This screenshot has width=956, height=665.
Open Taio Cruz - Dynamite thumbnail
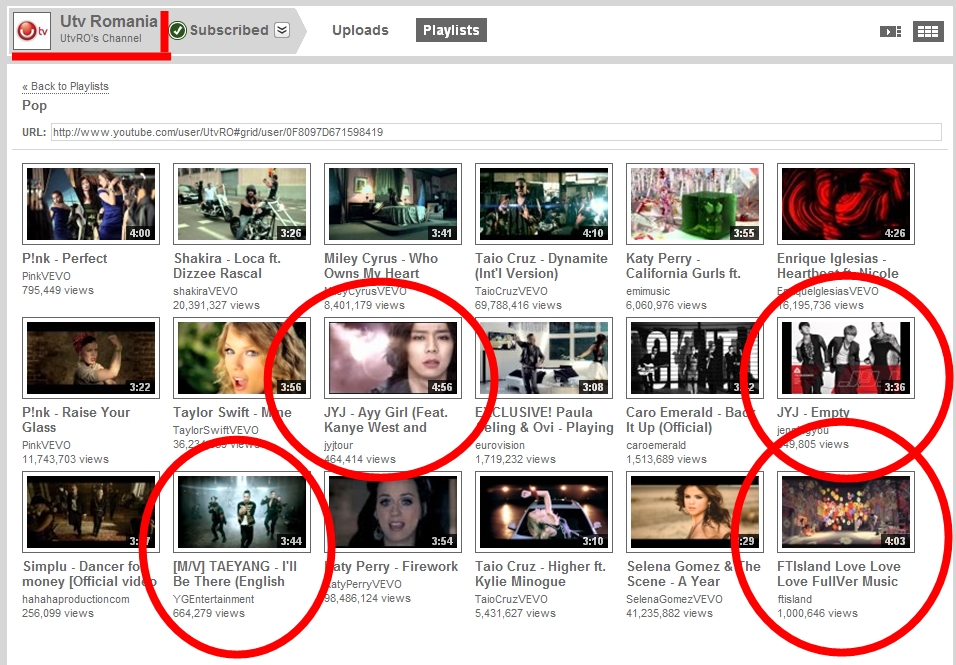(x=544, y=204)
